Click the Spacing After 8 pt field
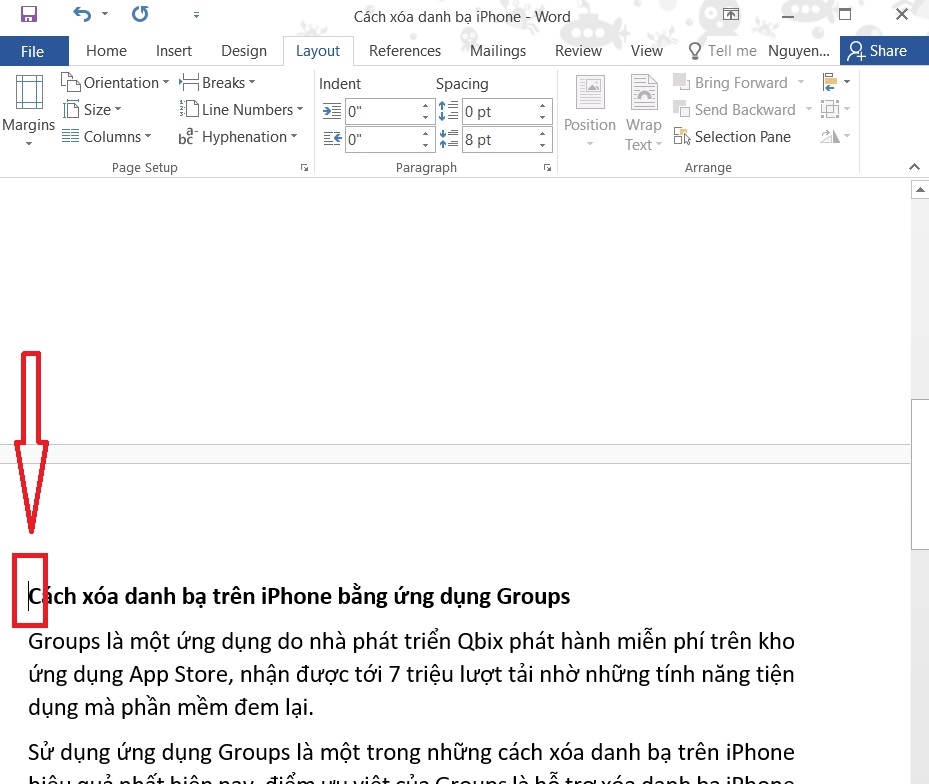The image size is (929, 784). point(499,139)
